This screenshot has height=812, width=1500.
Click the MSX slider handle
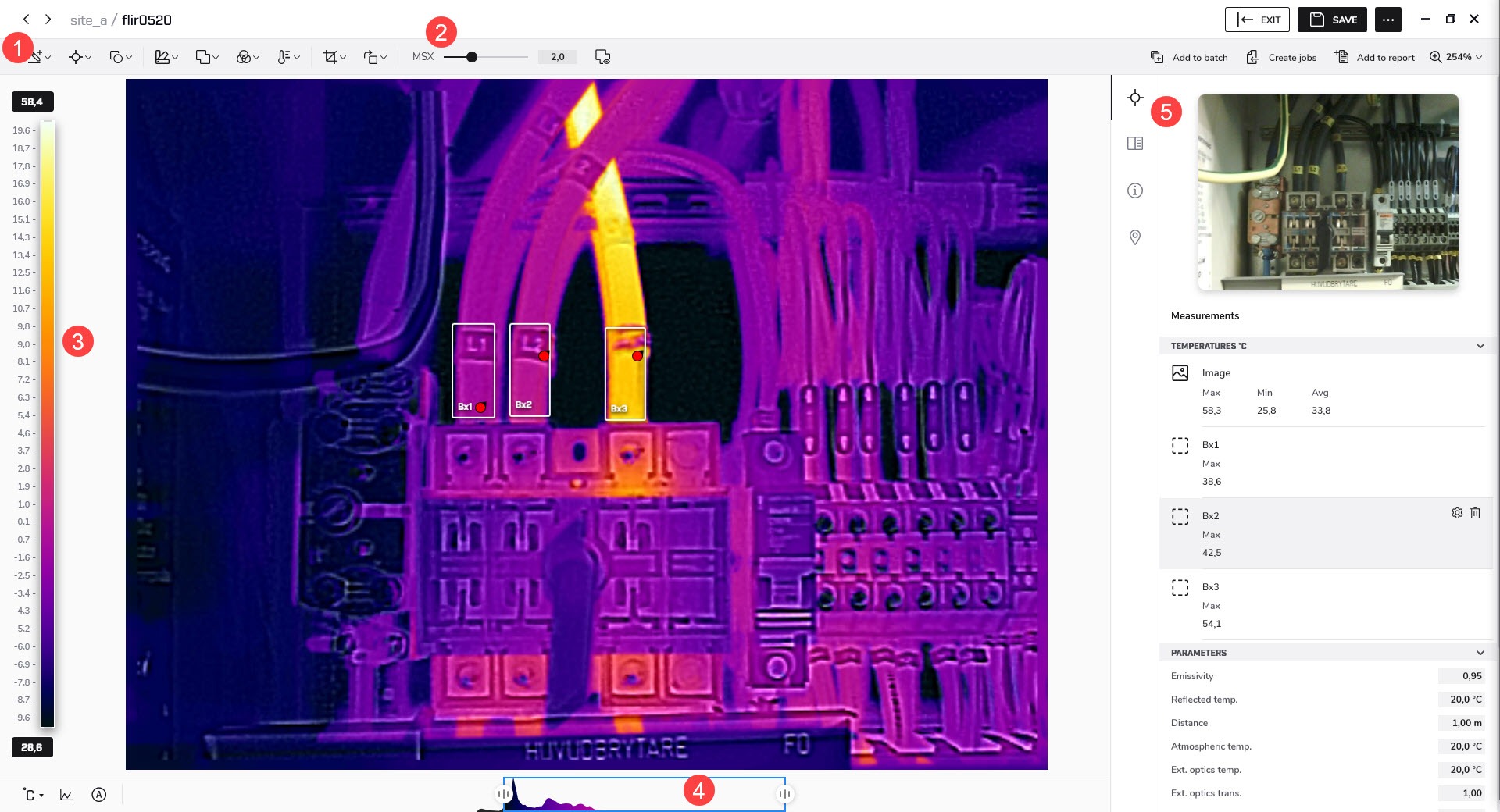472,57
